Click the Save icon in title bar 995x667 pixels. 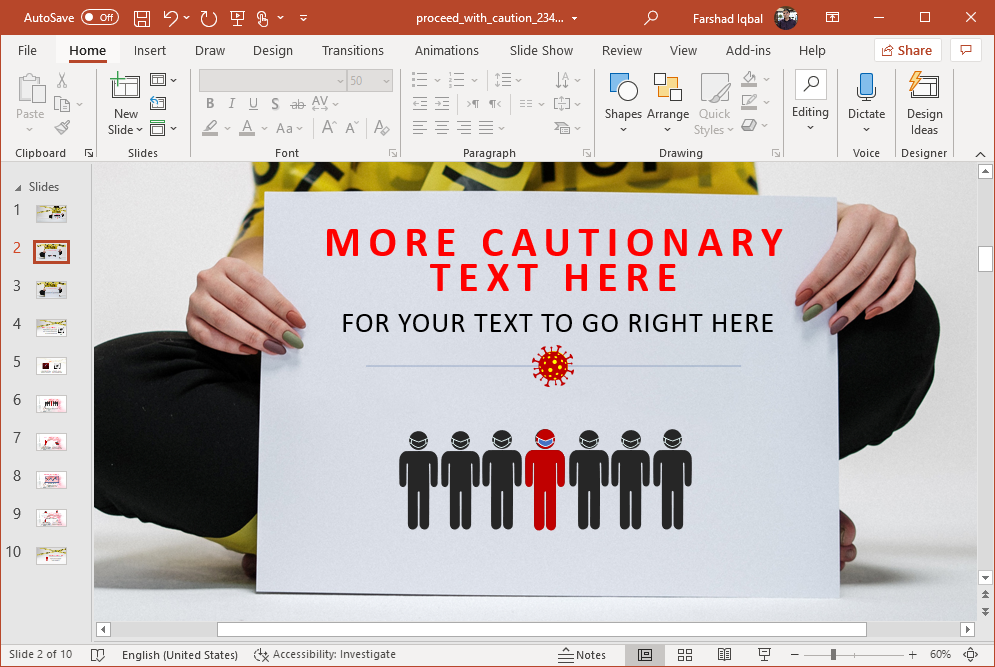[142, 18]
